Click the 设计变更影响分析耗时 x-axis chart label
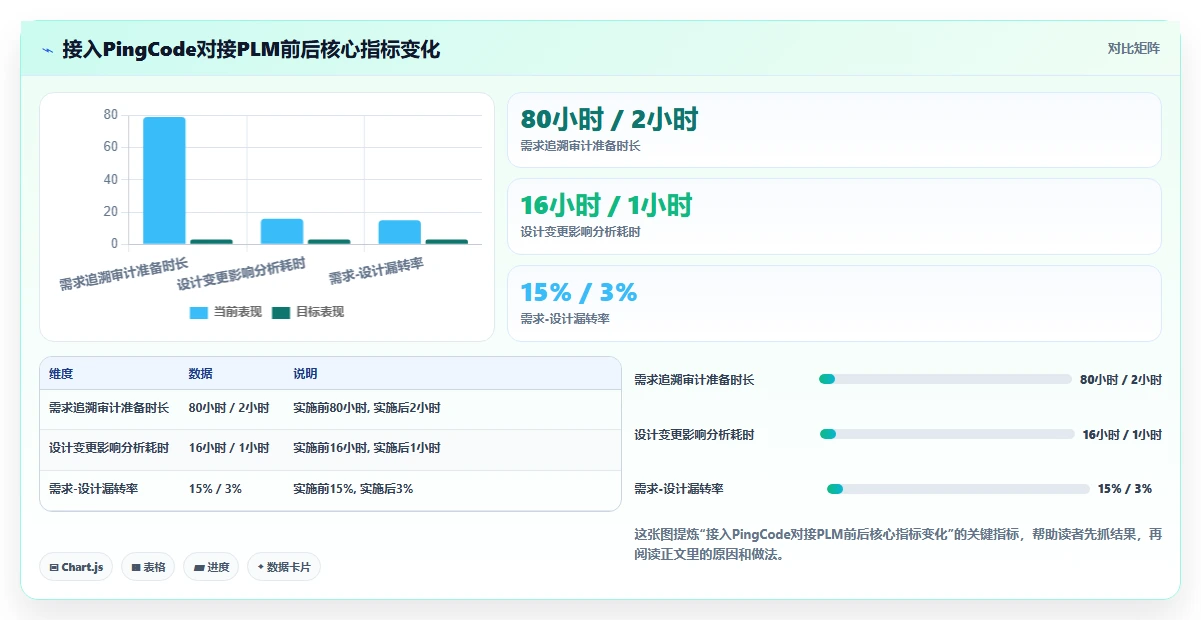1201x620 pixels. point(242,272)
